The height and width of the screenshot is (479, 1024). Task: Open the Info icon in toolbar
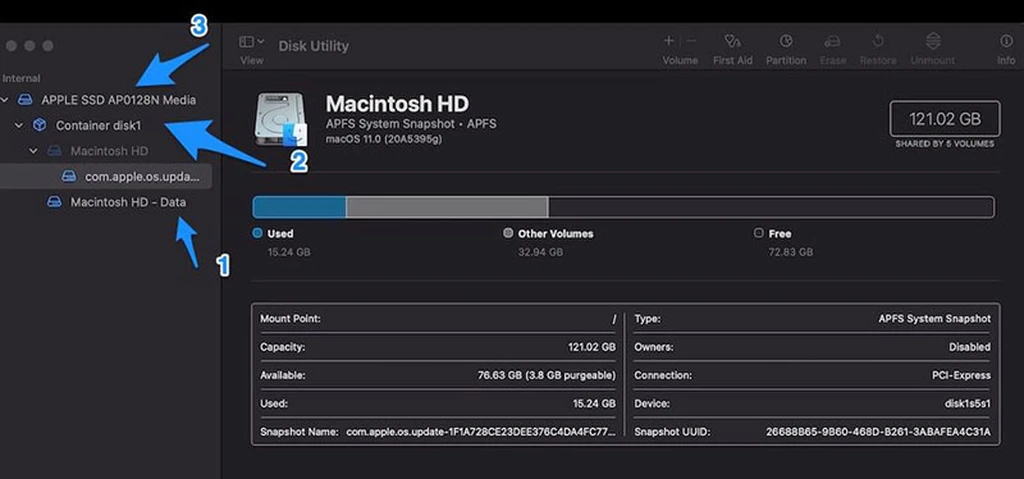tap(1006, 41)
